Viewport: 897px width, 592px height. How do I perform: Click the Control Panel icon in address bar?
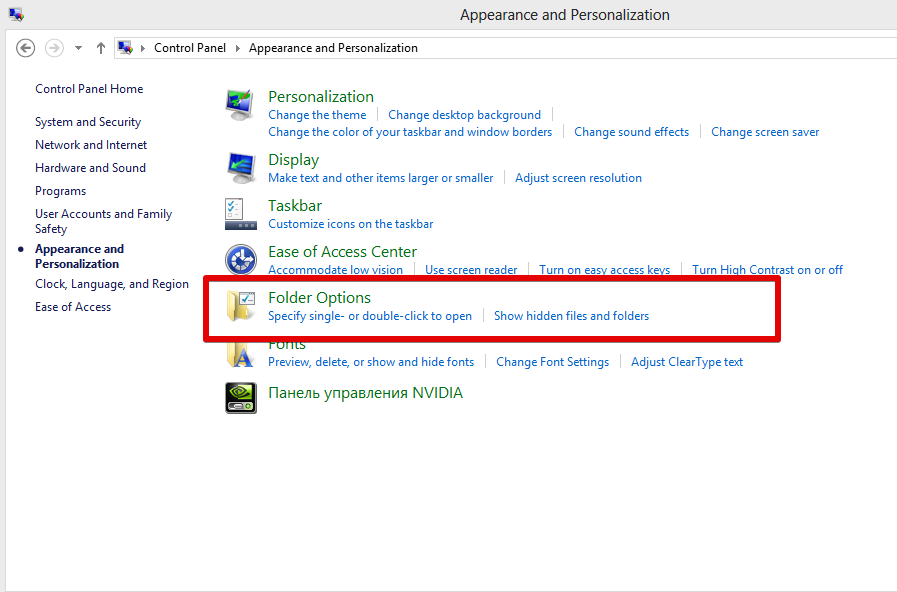point(124,47)
